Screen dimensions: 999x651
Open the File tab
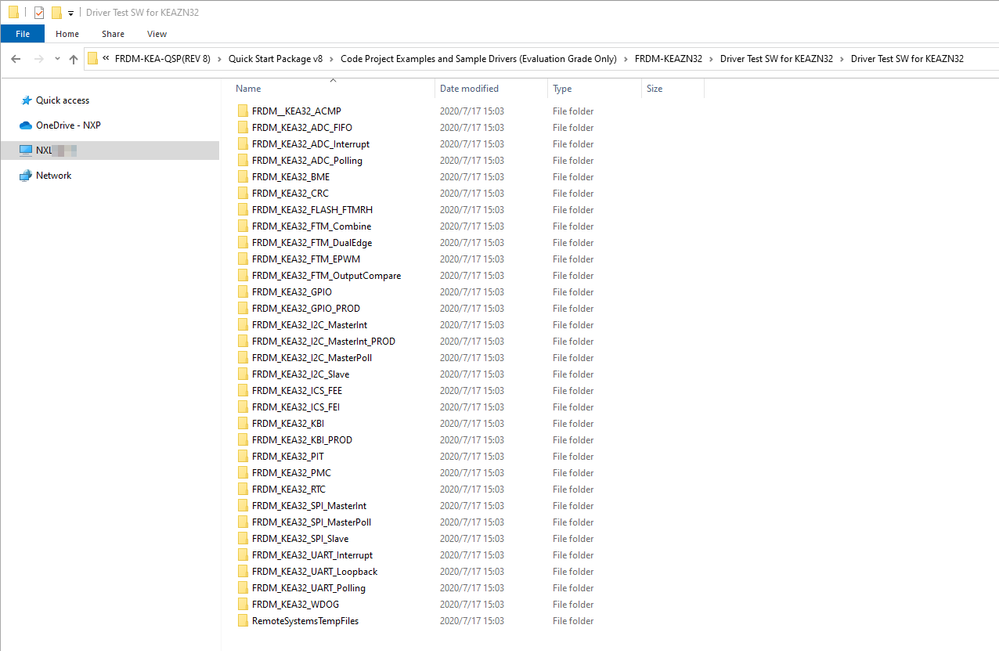22,34
